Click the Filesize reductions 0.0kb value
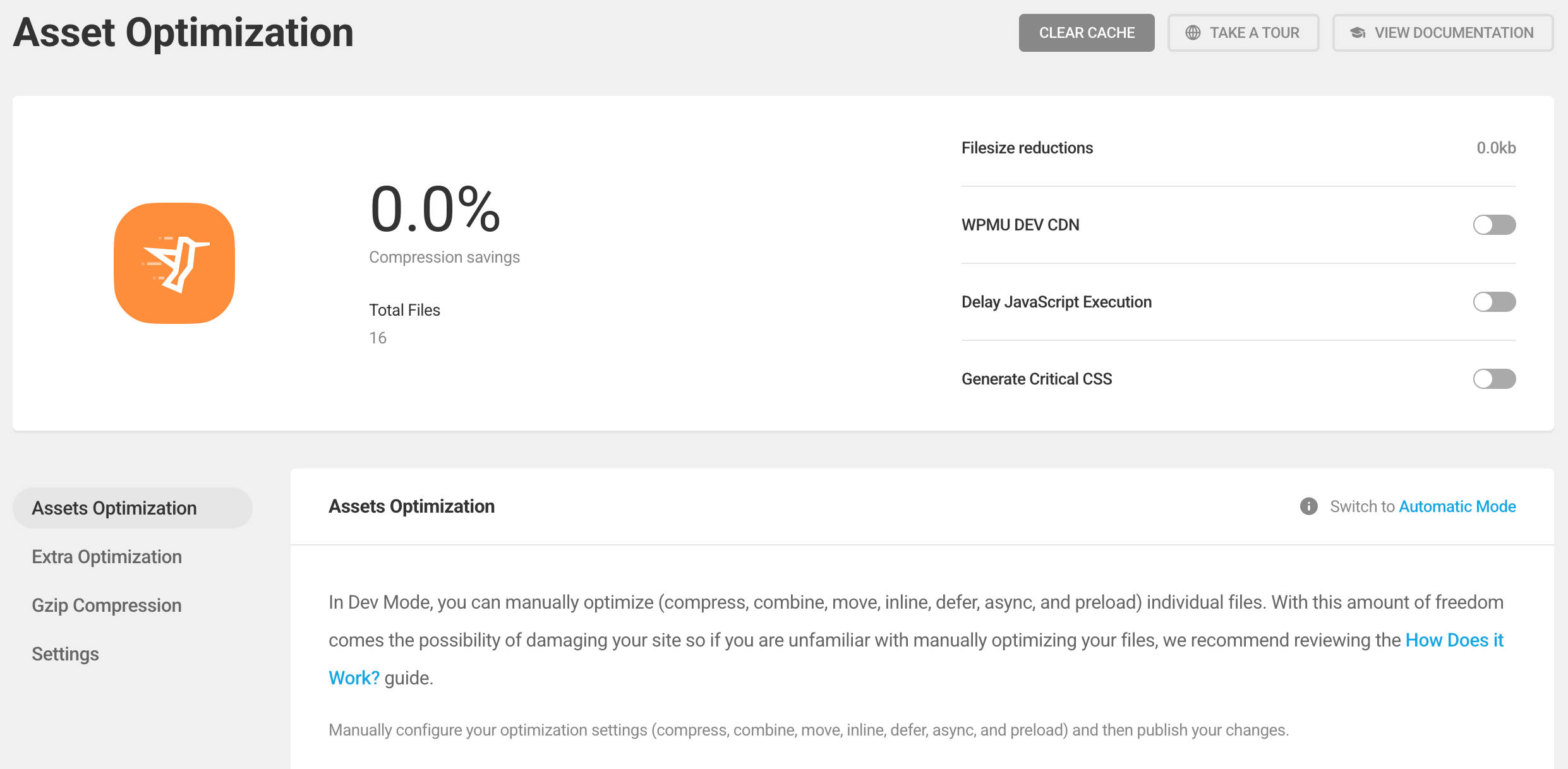The height and width of the screenshot is (769, 1568). pyautogui.click(x=1496, y=148)
